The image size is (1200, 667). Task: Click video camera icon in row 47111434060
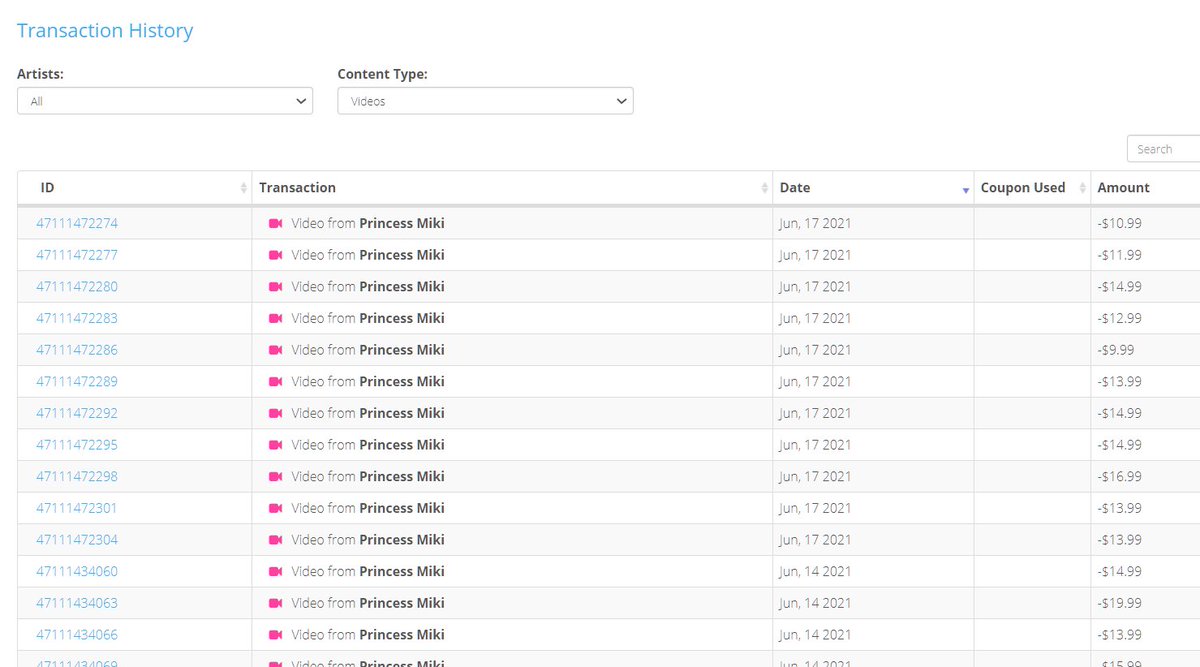[276, 572]
